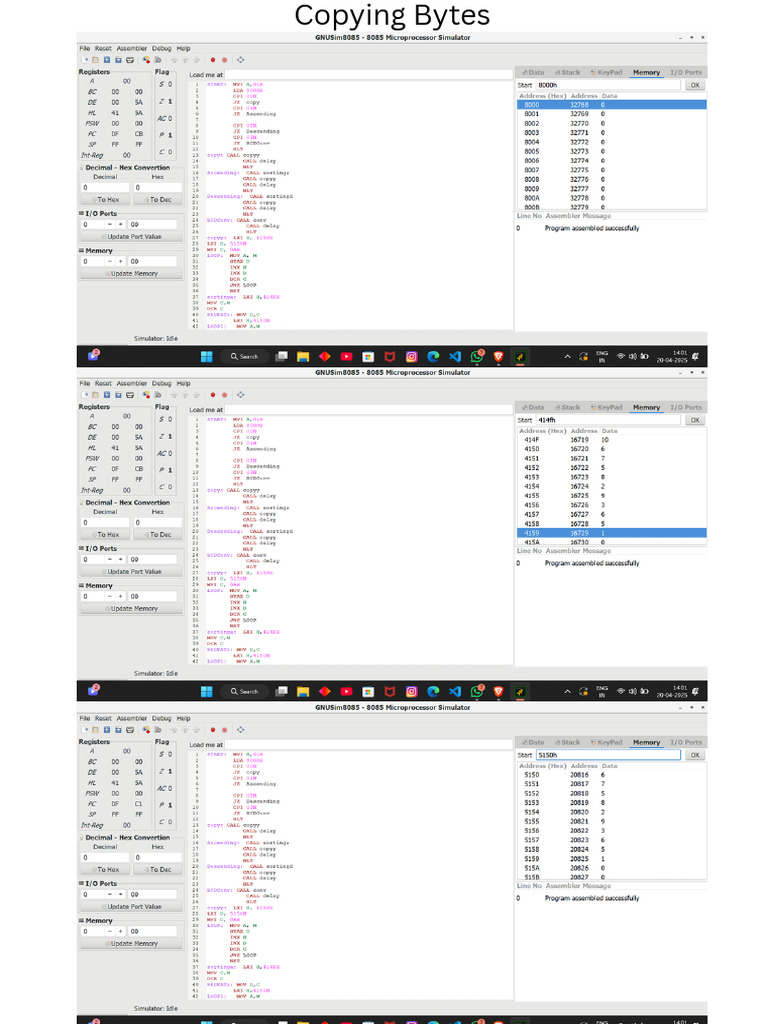Click Start address field containing 5150h

pos(608,755)
